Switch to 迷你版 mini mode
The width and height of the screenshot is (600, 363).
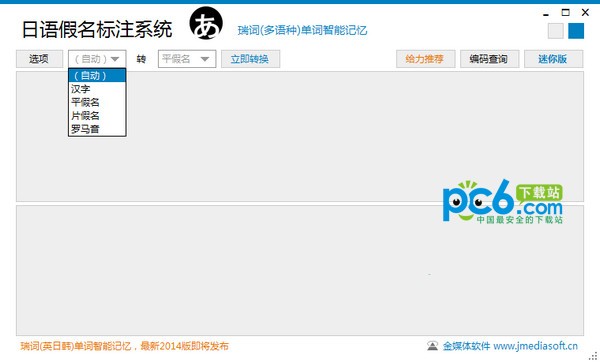pyautogui.click(x=553, y=59)
